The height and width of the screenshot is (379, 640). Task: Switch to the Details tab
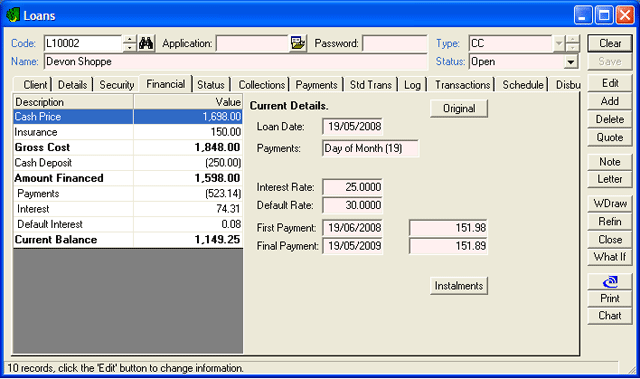click(72, 85)
